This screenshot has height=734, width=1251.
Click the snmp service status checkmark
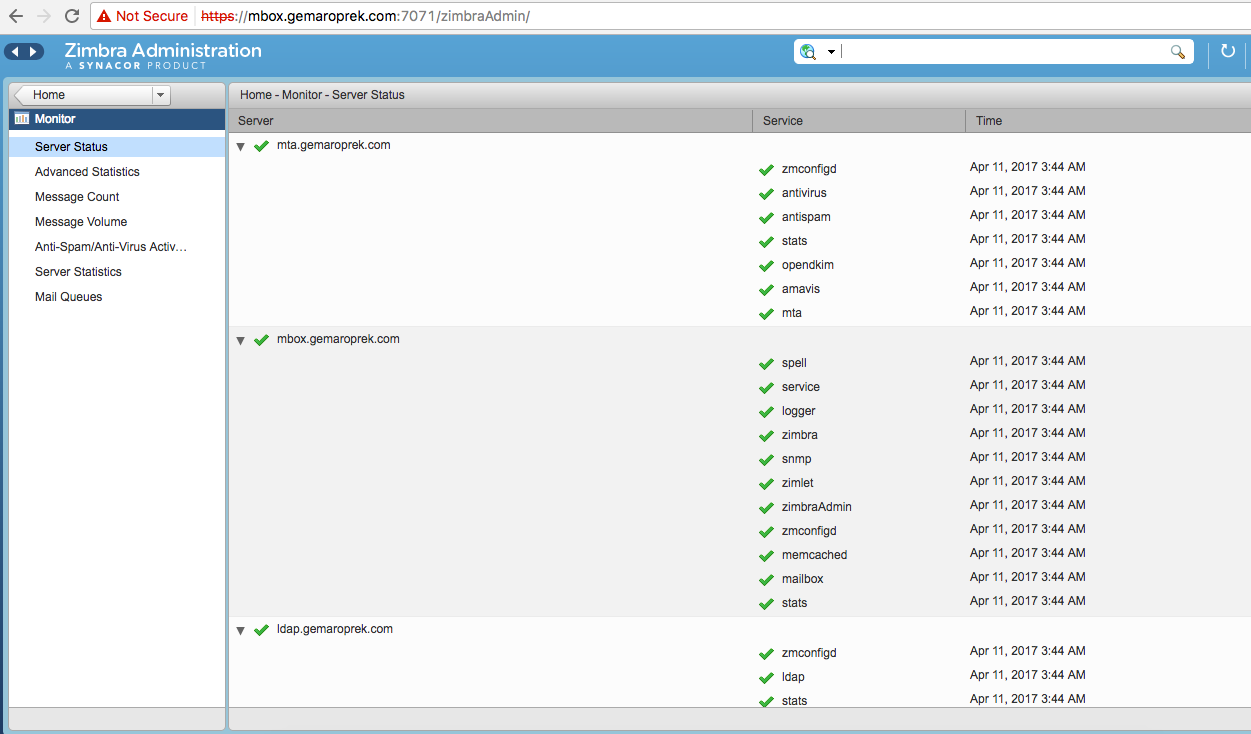tap(766, 460)
